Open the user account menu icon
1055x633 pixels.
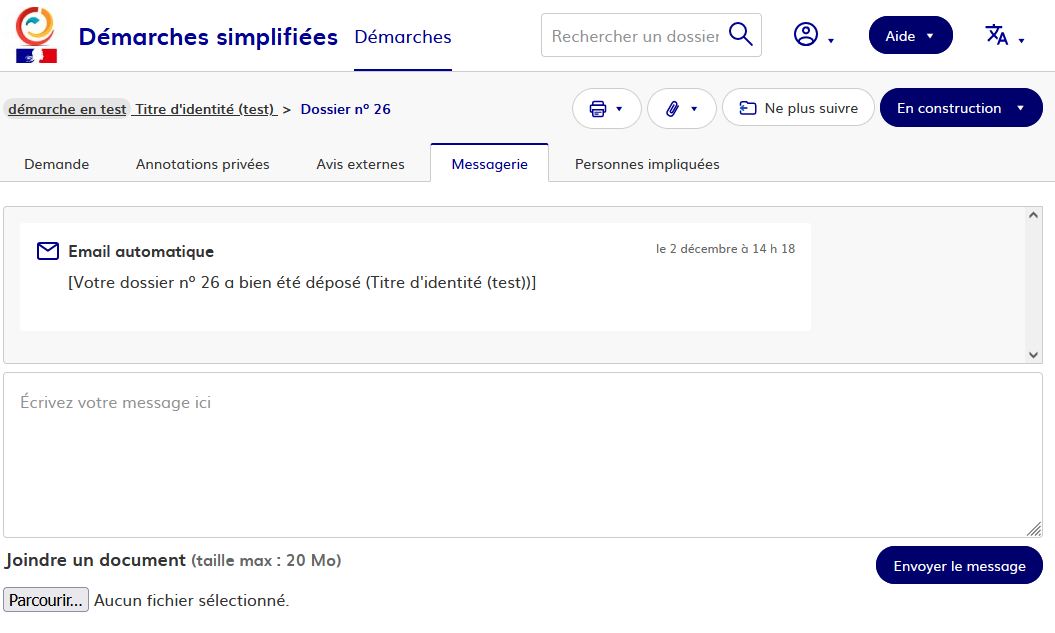coord(806,35)
